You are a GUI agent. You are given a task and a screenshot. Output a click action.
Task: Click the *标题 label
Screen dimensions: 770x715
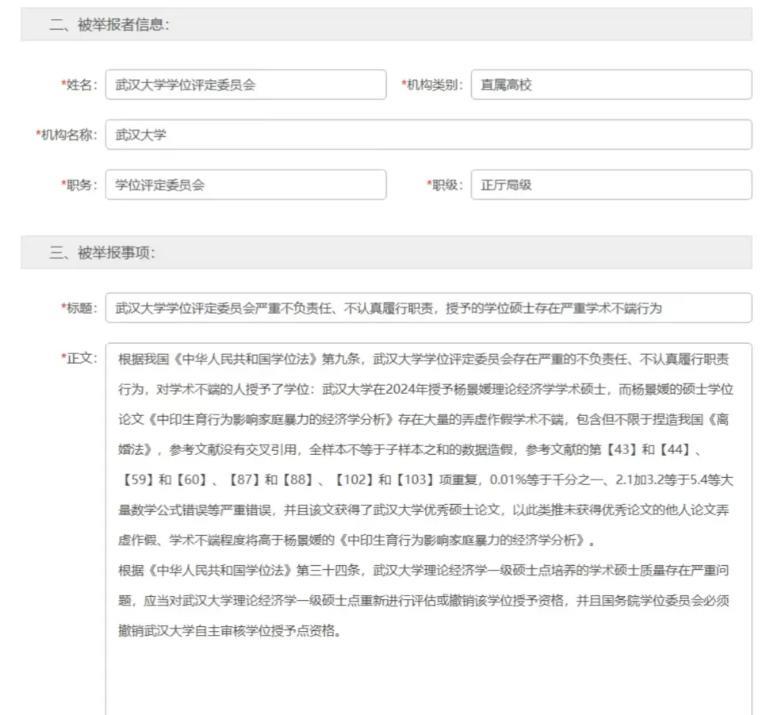(x=79, y=308)
